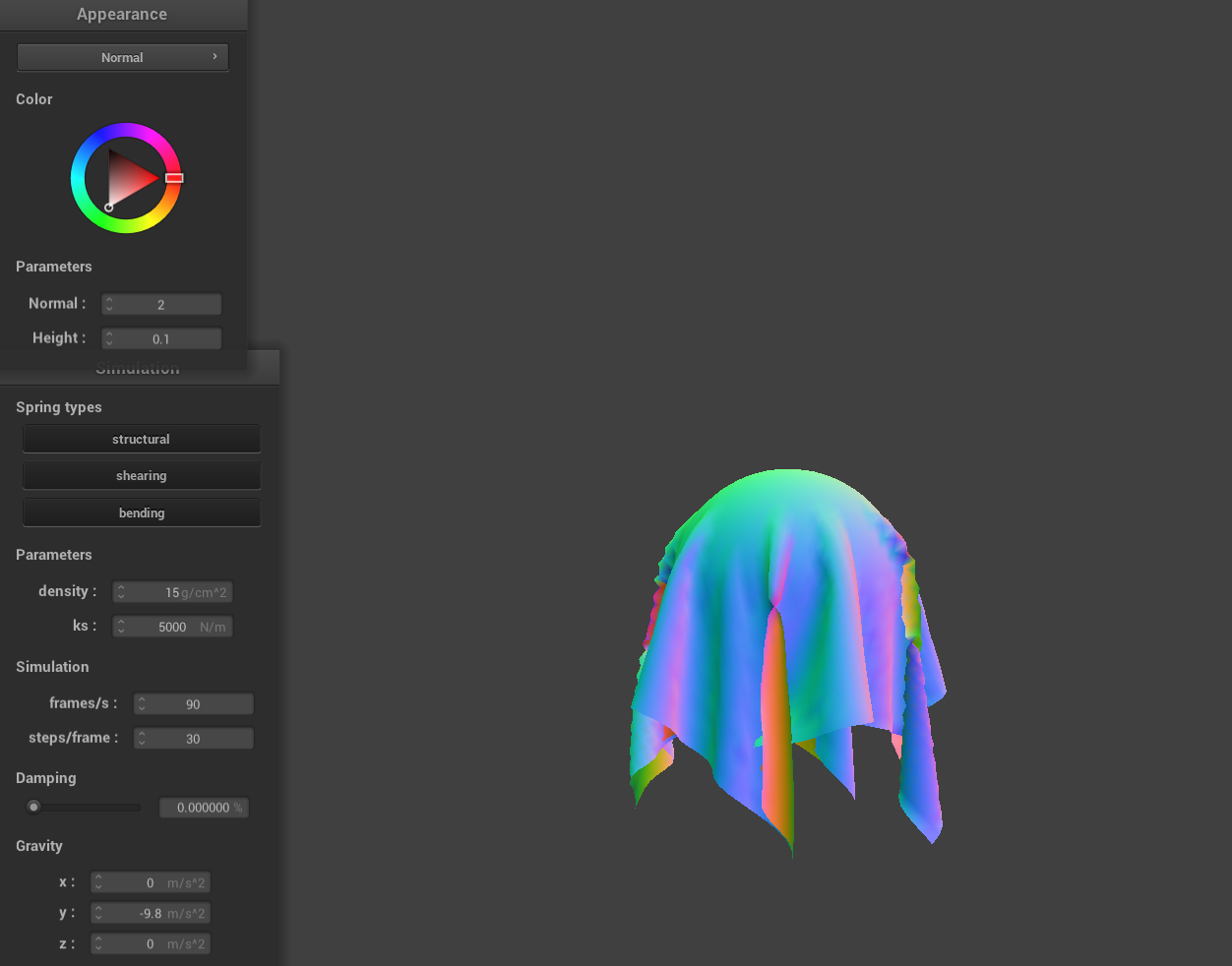This screenshot has width=1232, height=966.
Task: Click the Damping percentage value box
Action: pyautogui.click(x=204, y=808)
